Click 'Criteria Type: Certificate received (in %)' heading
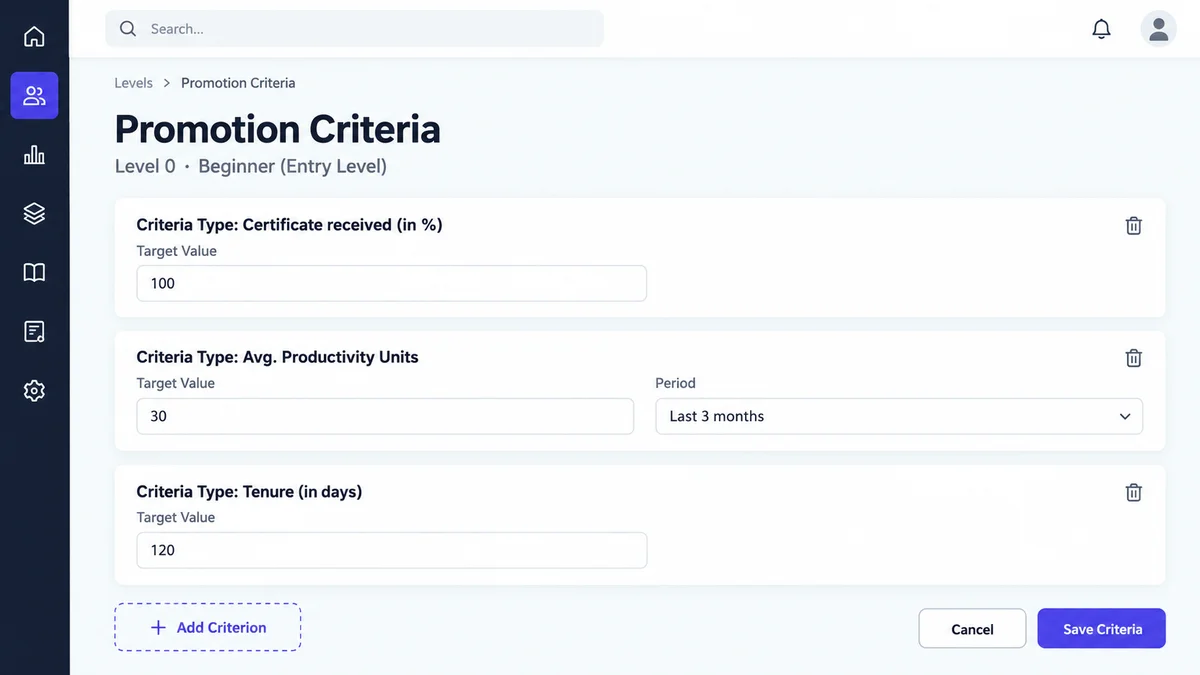1200x675 pixels. (290, 225)
